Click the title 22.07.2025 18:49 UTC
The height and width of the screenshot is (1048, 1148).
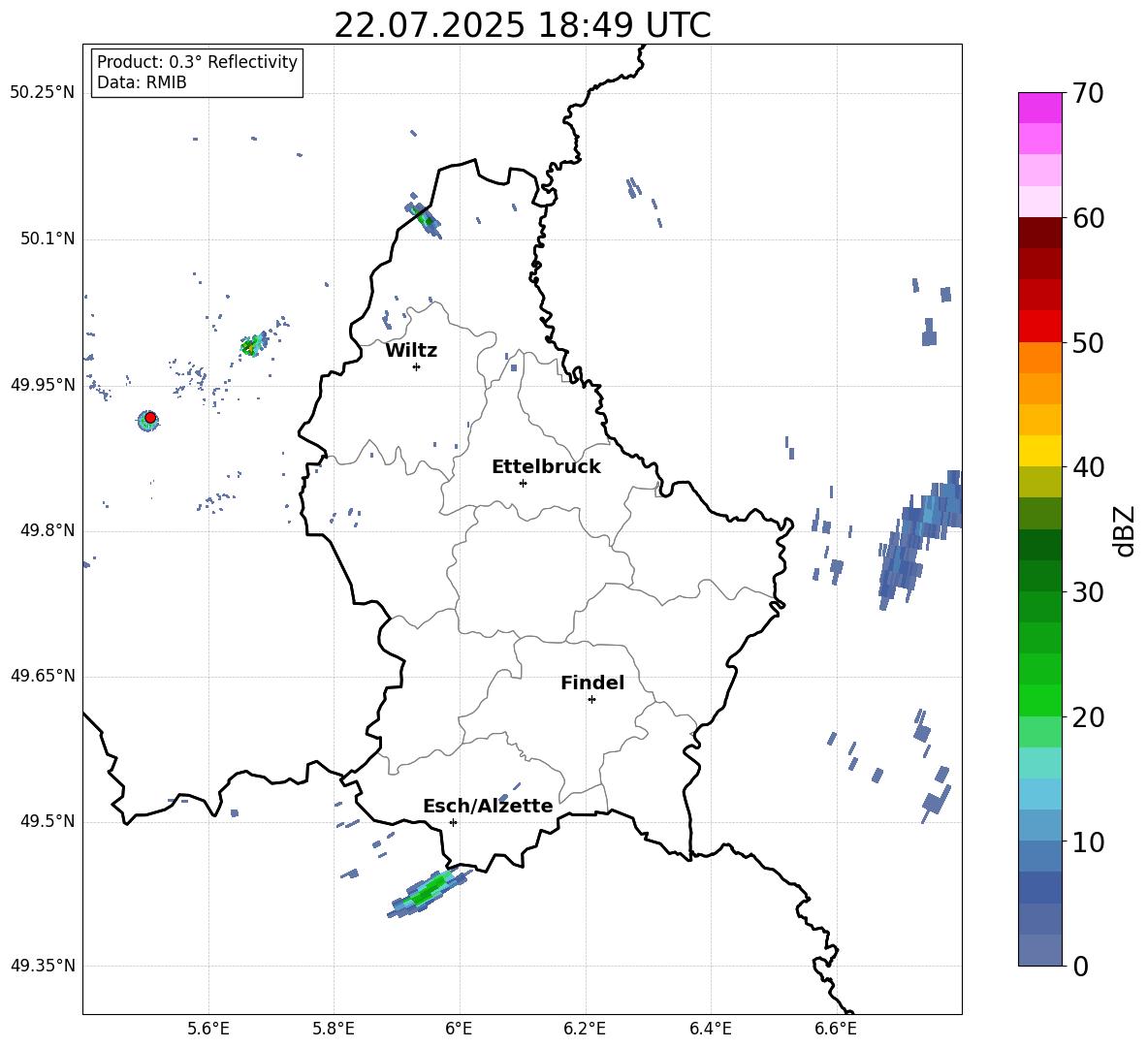click(522, 25)
